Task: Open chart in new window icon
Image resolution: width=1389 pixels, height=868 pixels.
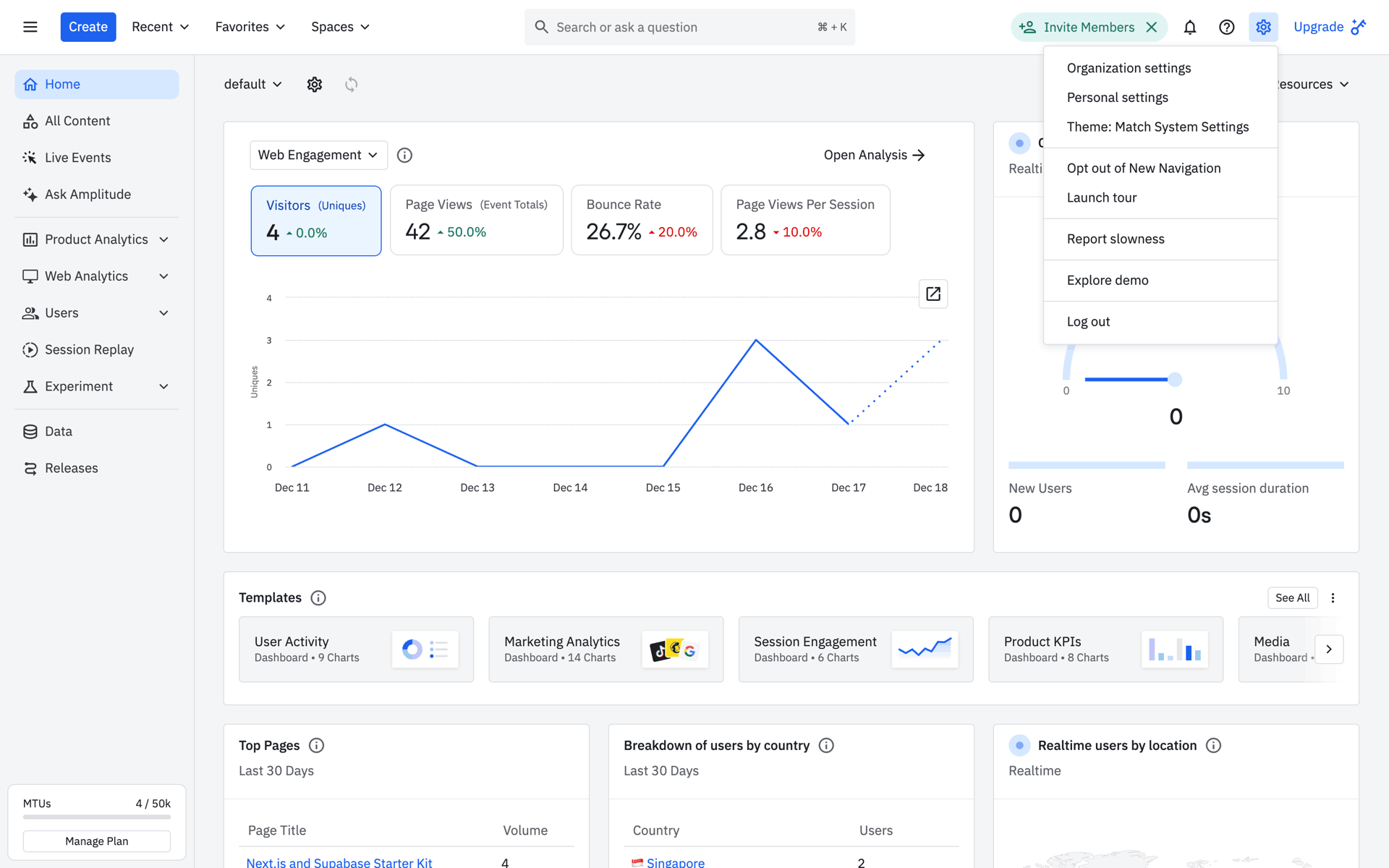Action: (x=933, y=294)
